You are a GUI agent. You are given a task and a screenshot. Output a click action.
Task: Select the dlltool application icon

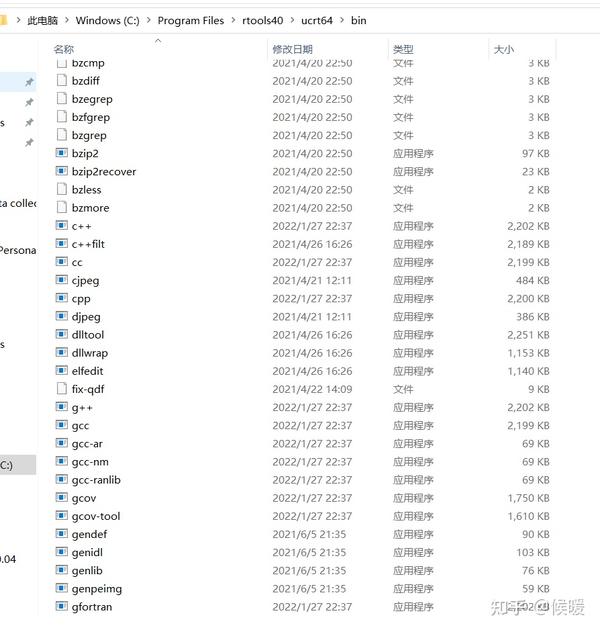click(x=61, y=334)
